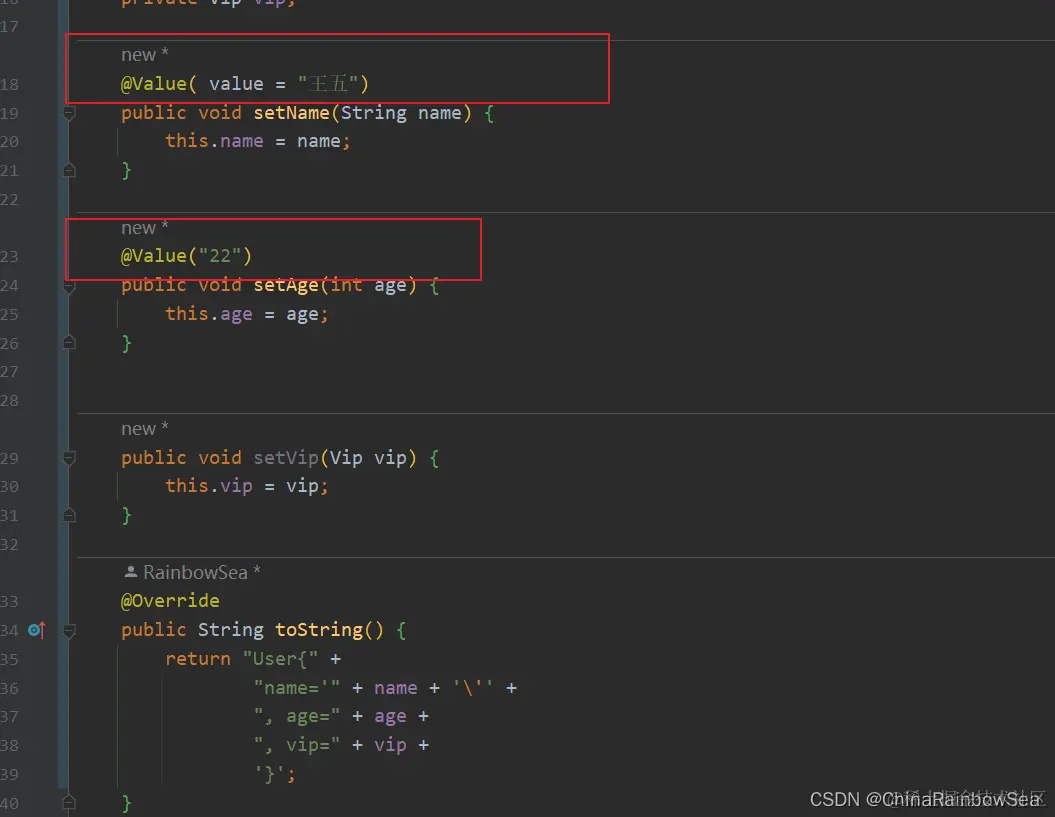Collapse the setName method fold marker
The height and width of the screenshot is (817, 1055).
[x=69, y=114]
